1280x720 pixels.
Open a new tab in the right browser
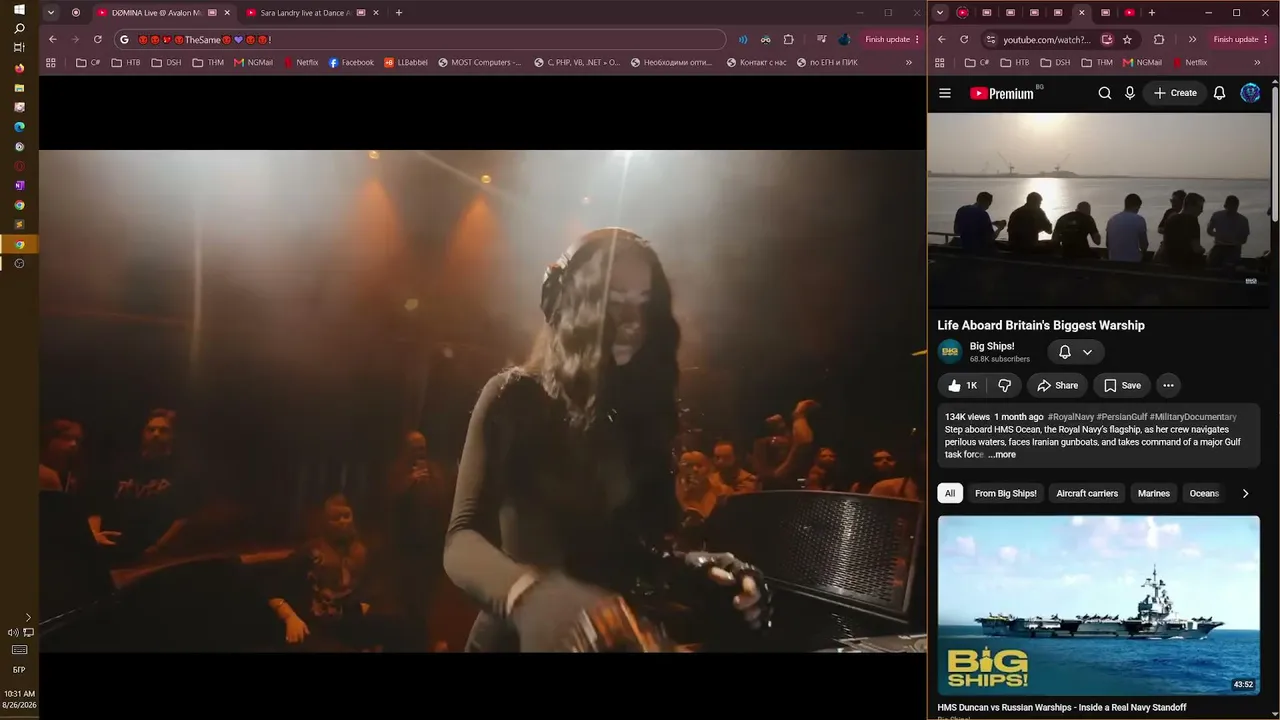tap(1152, 13)
